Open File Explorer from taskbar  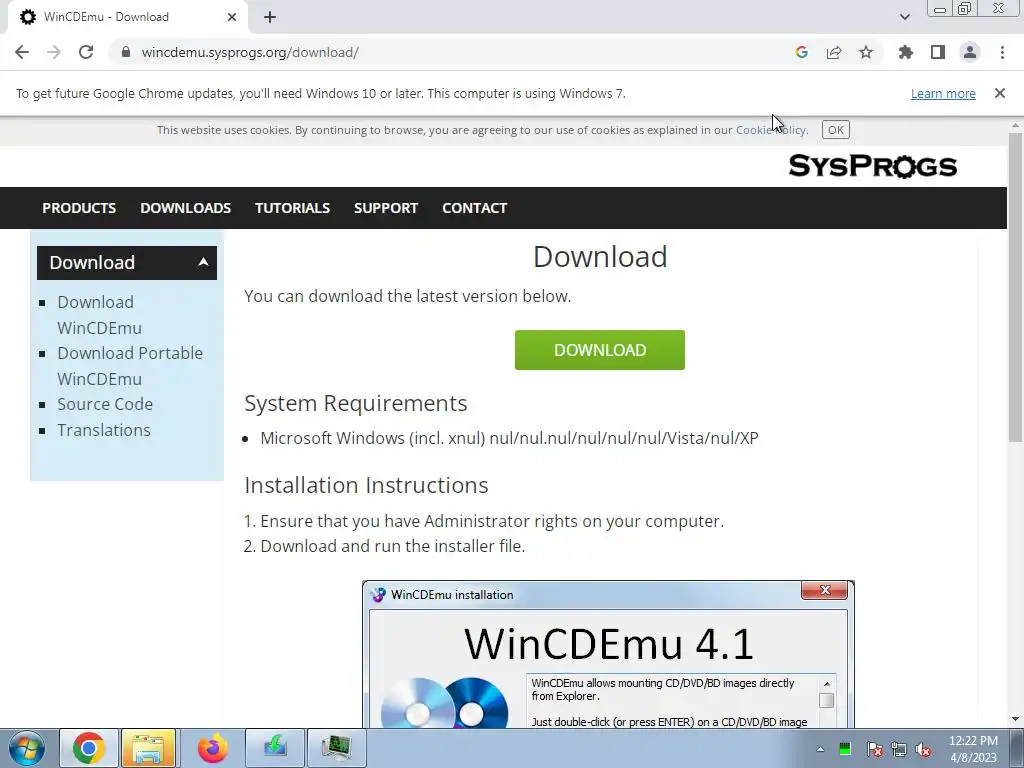[x=148, y=748]
